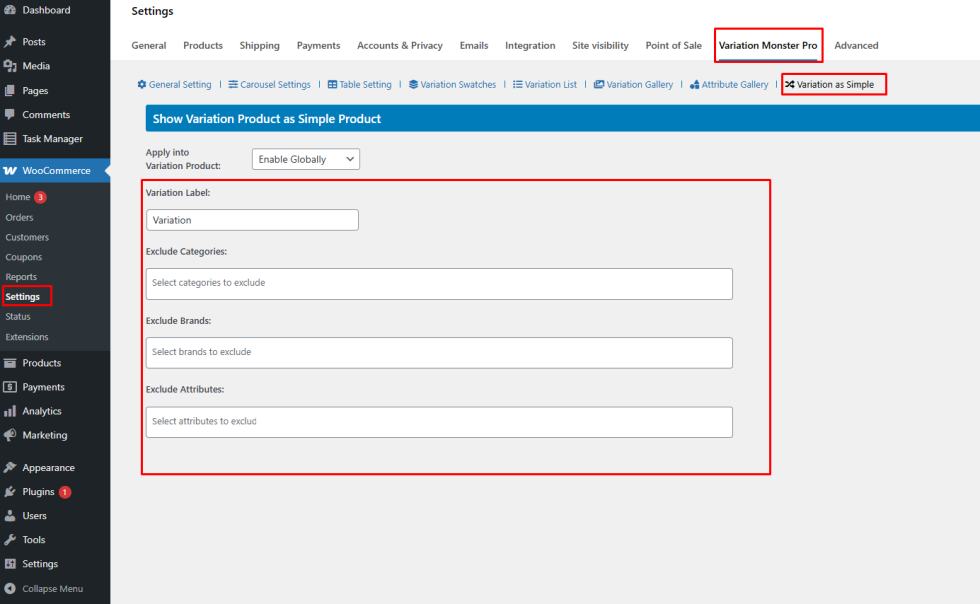Image resolution: width=980 pixels, height=604 pixels.
Task: Open the Exclude Brands select box
Action: coord(439,353)
